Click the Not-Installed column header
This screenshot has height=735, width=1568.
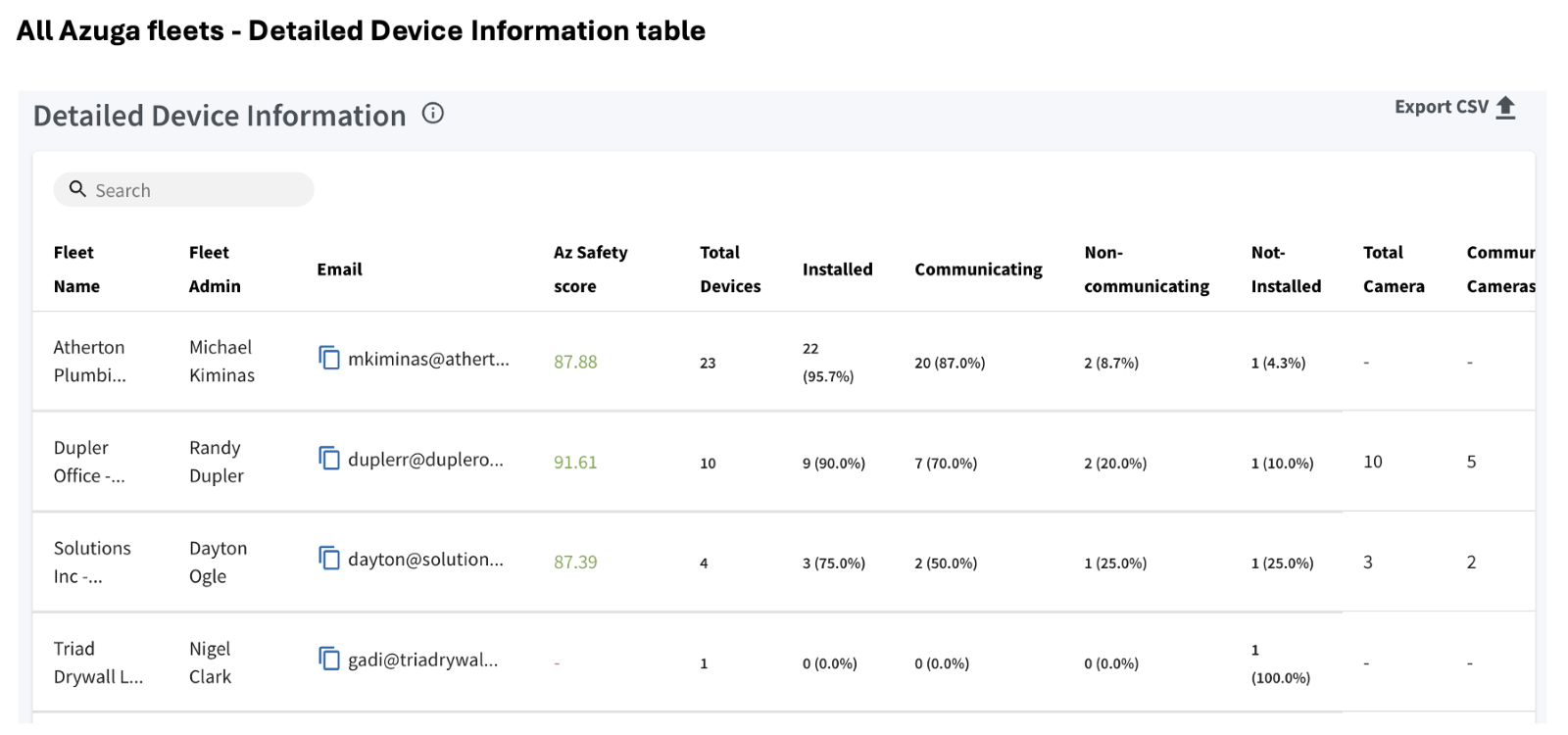[1286, 269]
